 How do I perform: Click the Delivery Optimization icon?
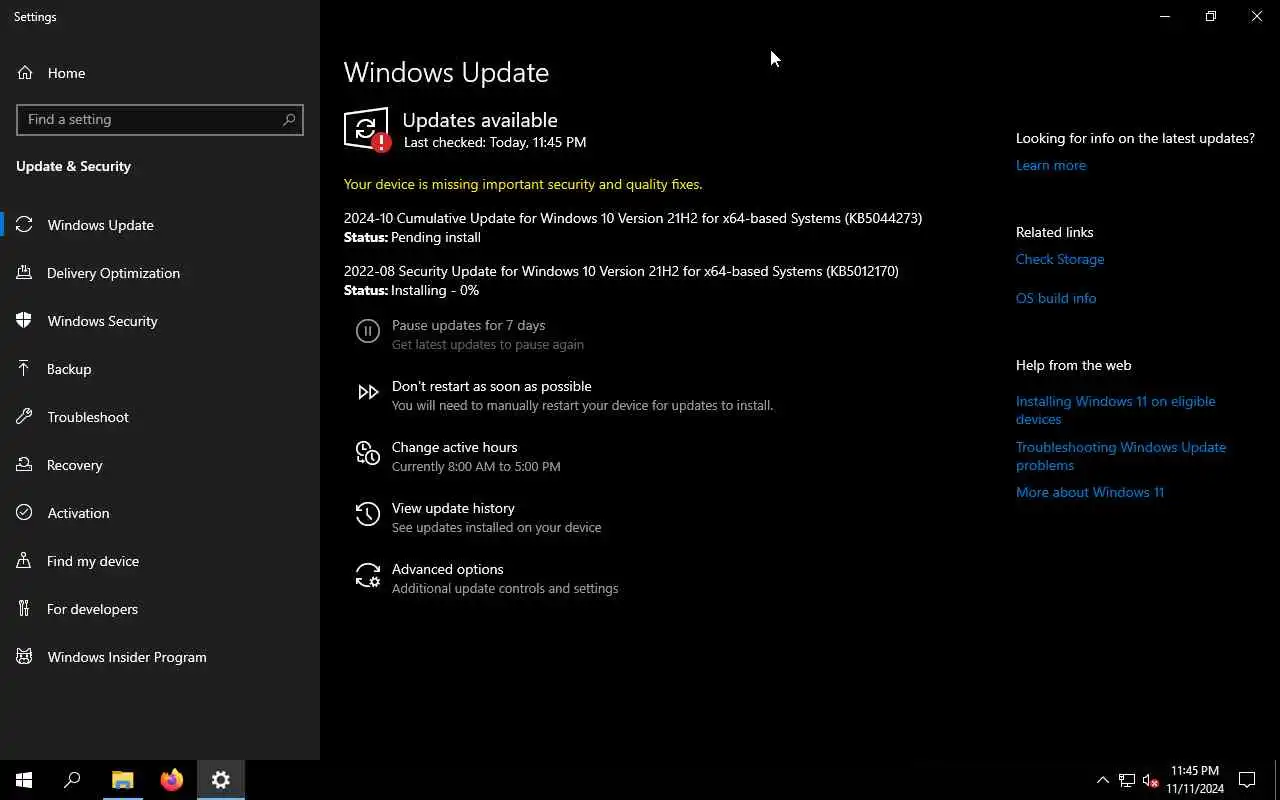(x=25, y=273)
